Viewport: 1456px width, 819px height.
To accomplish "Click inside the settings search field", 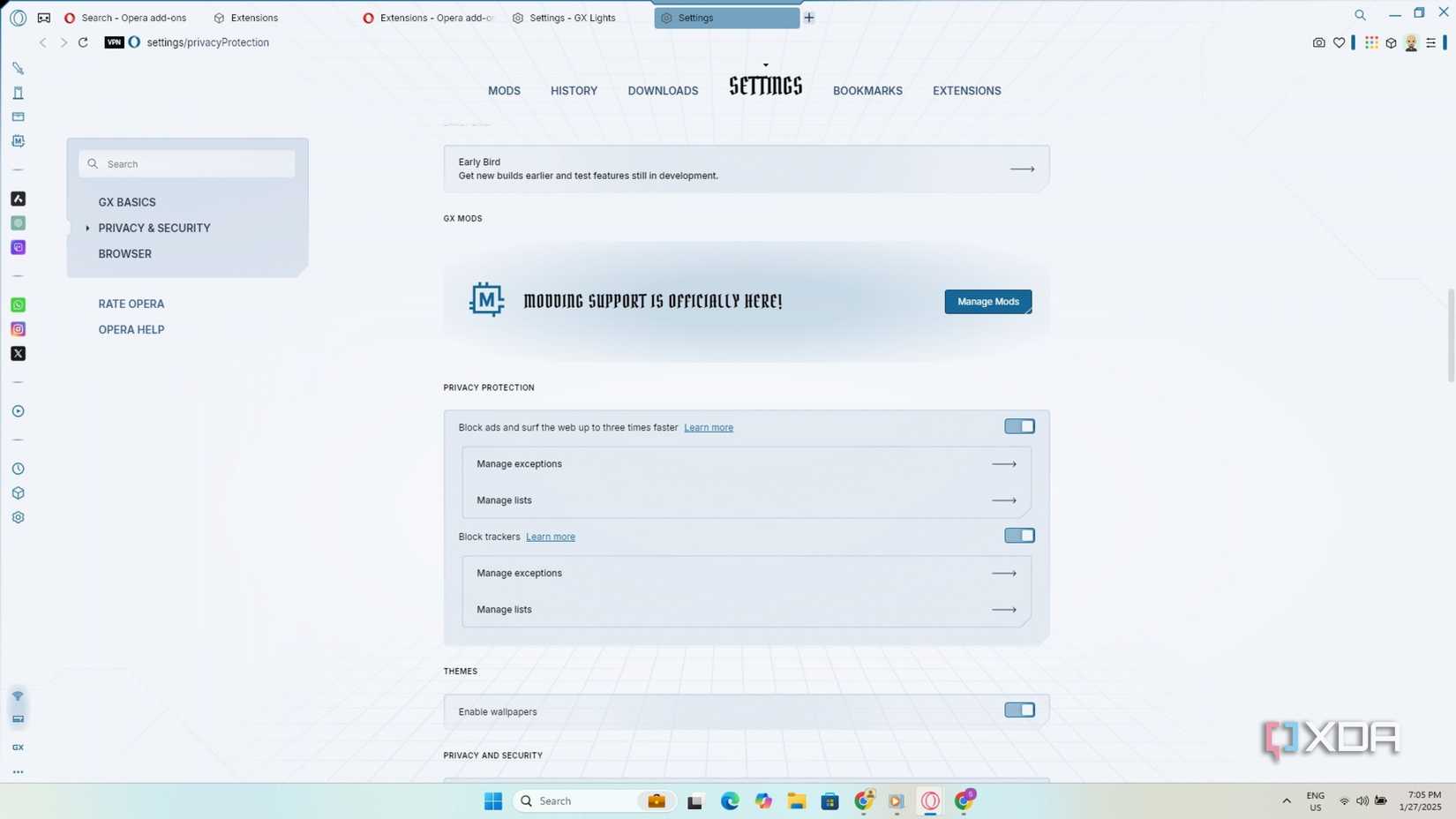I will (186, 163).
